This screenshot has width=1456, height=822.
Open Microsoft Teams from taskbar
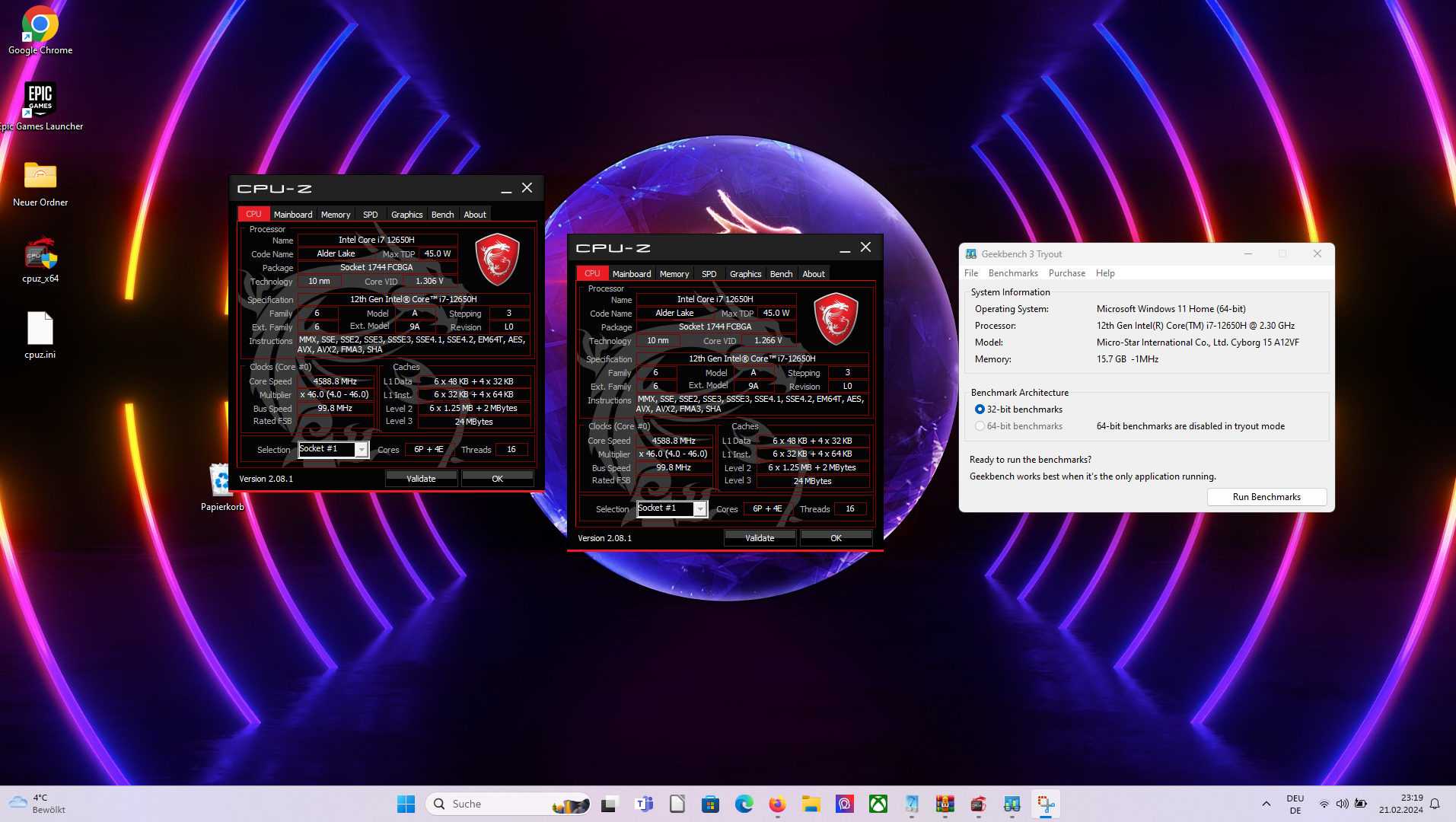click(644, 804)
